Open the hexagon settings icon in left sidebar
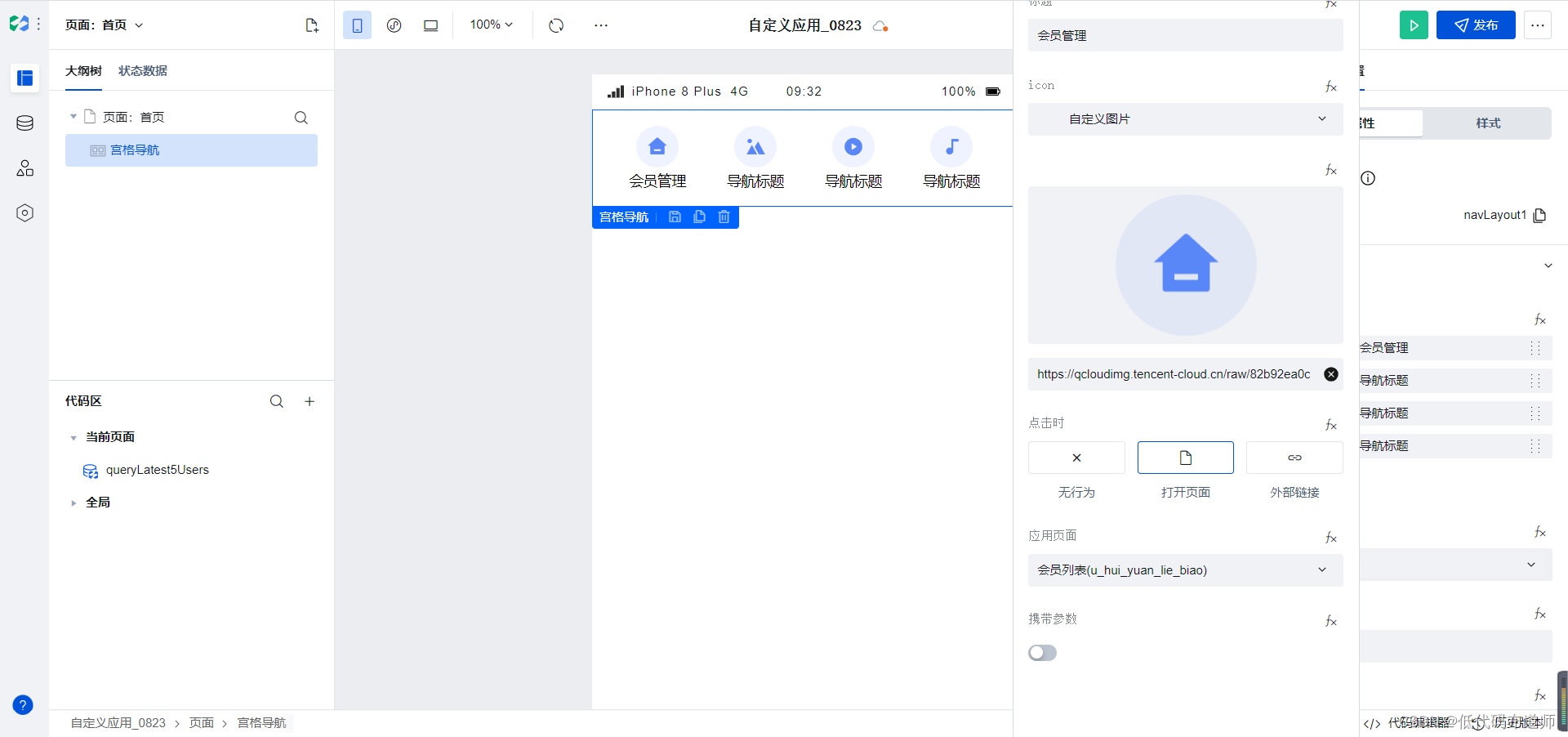 click(25, 213)
